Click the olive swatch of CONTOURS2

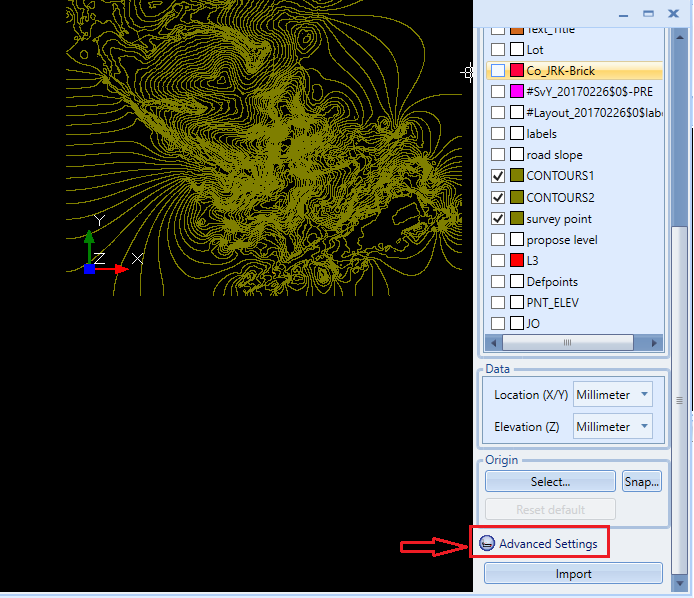tap(517, 197)
